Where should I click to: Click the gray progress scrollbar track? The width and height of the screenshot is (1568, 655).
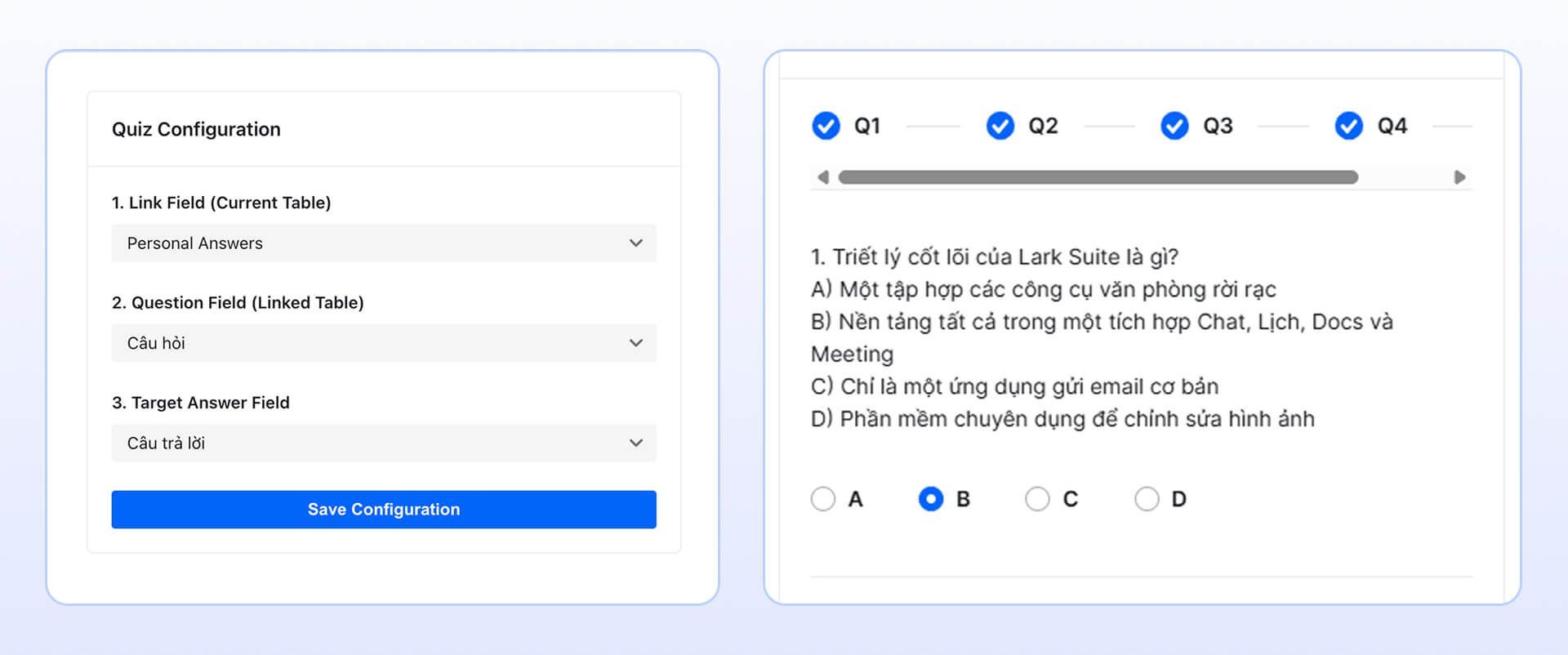coord(1098,176)
